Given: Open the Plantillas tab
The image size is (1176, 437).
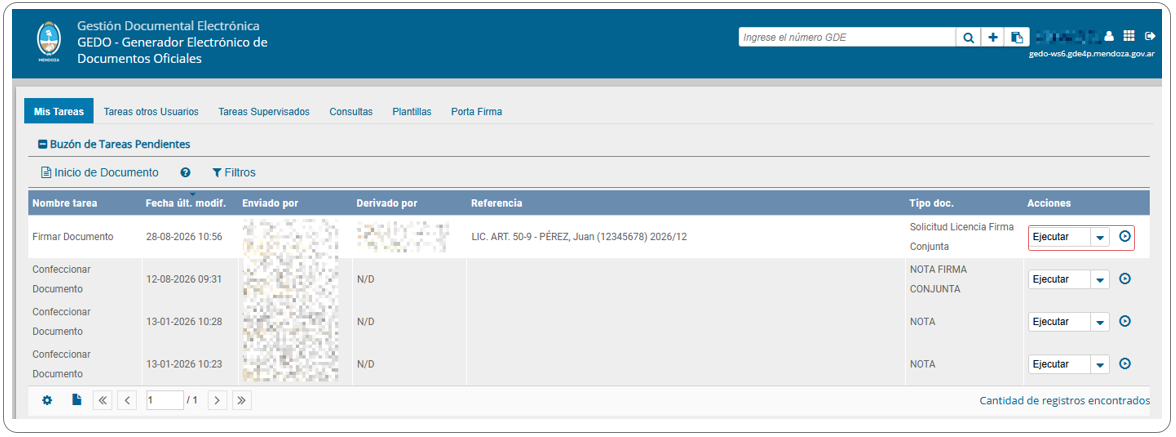Looking at the screenshot, I should point(412,112).
